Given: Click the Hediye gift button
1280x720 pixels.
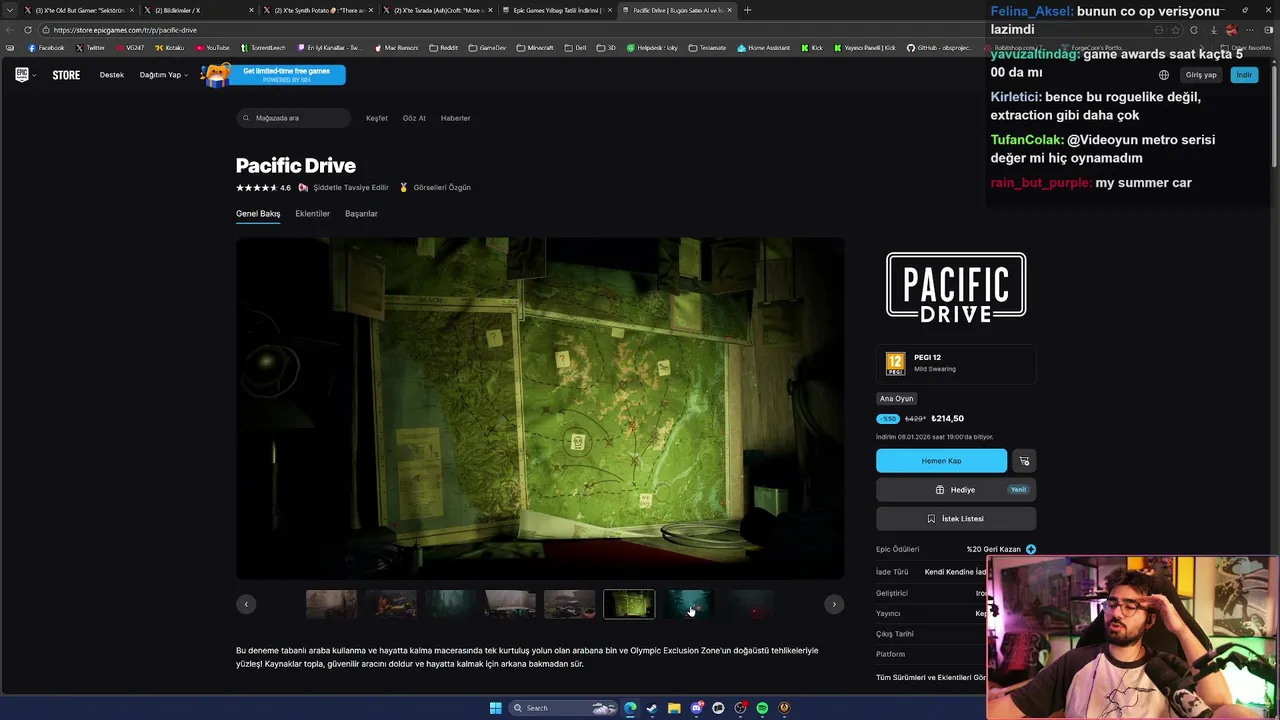Looking at the screenshot, I should [x=956, y=490].
